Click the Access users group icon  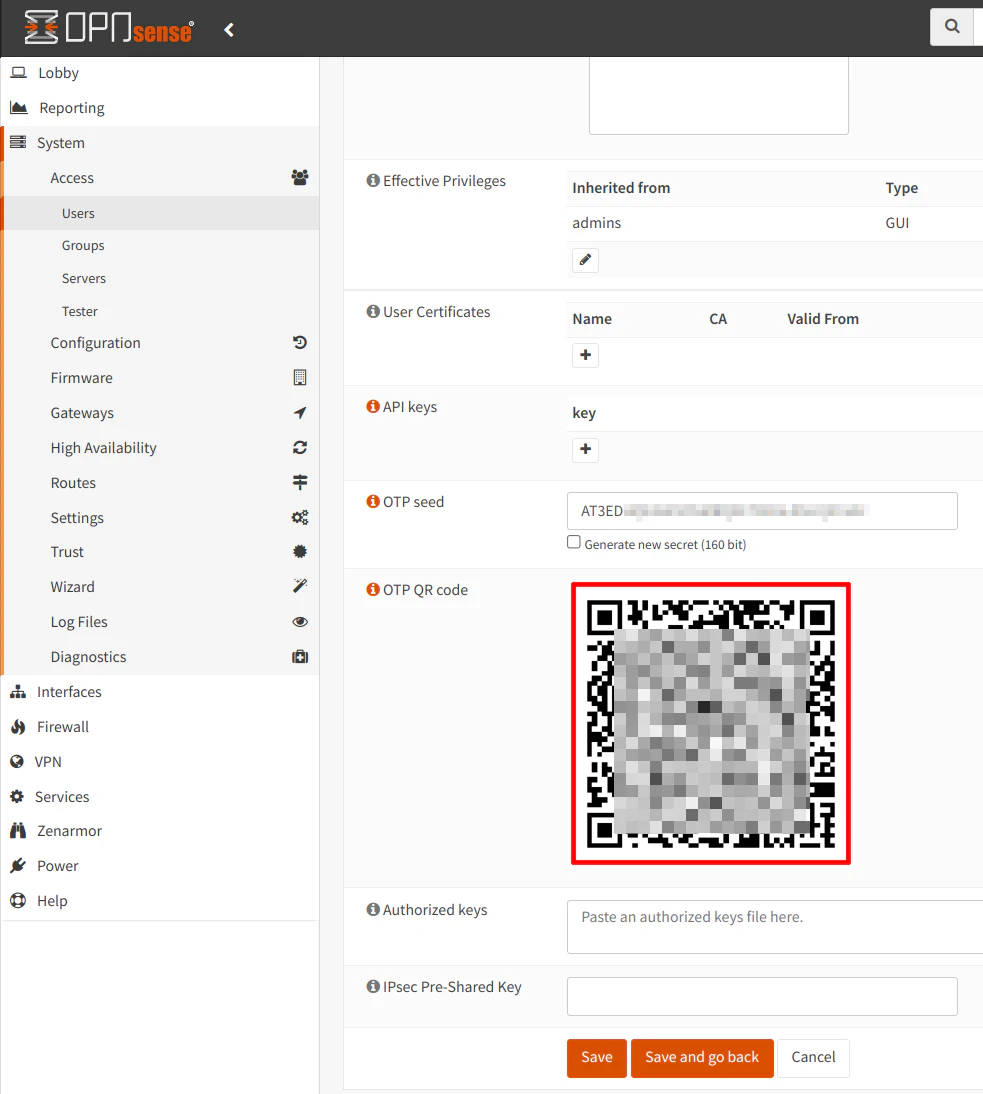coord(300,177)
